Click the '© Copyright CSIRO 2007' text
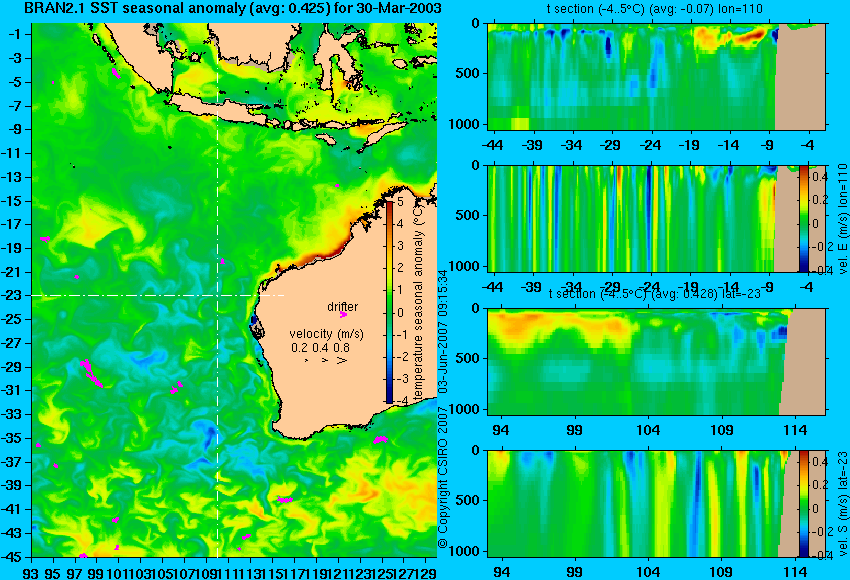This screenshot has height=580, width=850. pos(443,477)
